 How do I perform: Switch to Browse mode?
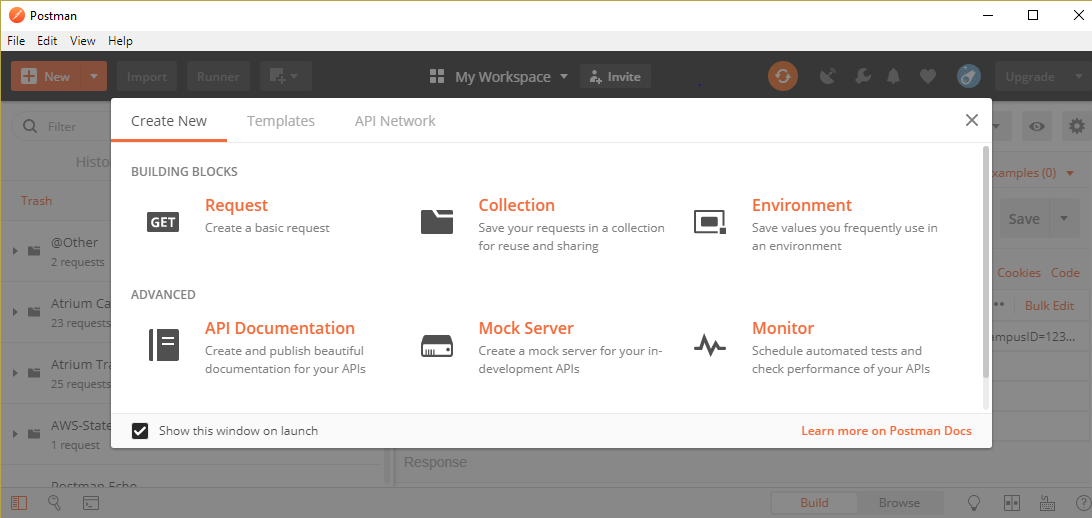(x=899, y=503)
